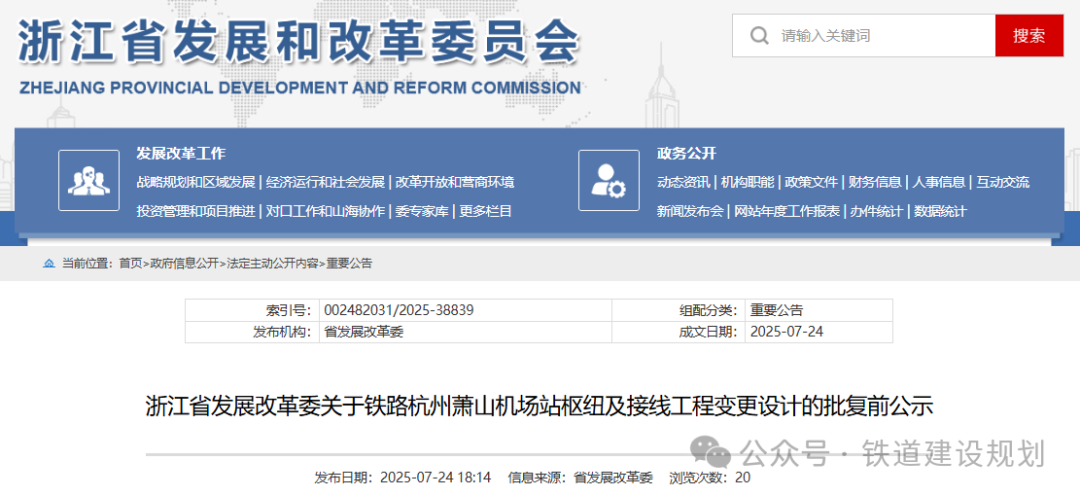The height and width of the screenshot is (496, 1080).
Task: Open 战略规划和区域发展 menu item
Action: point(196,182)
